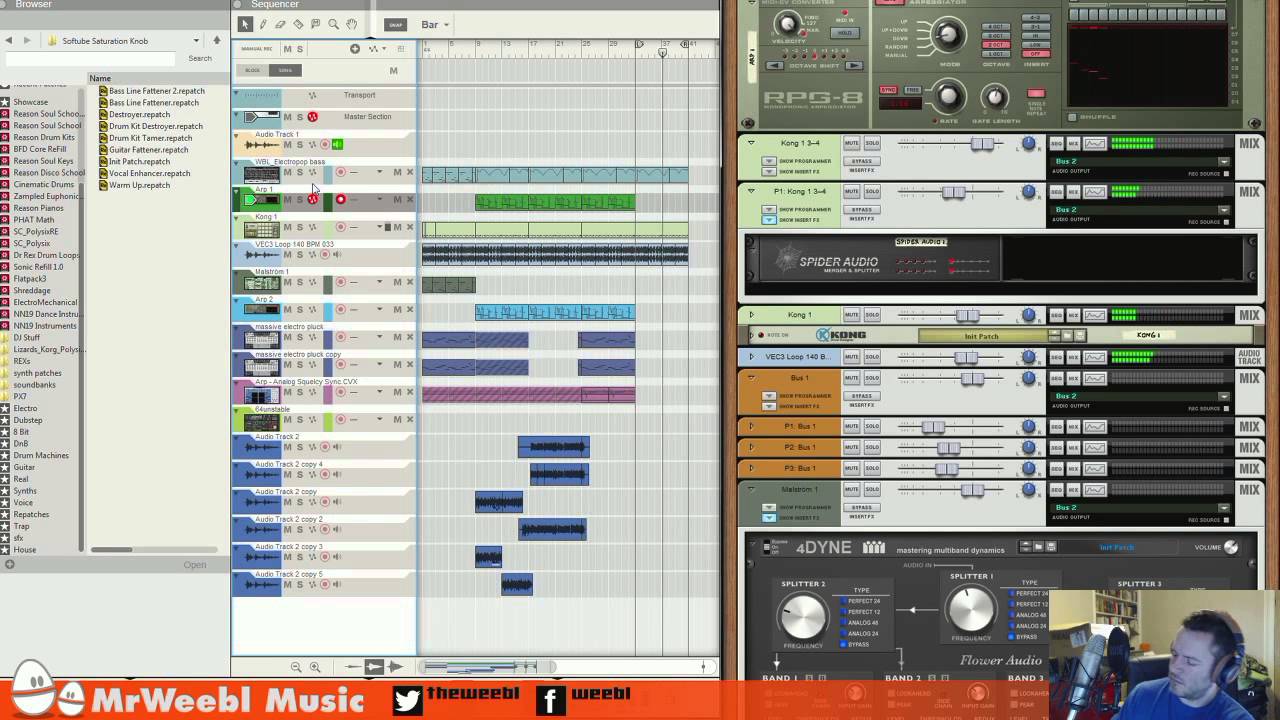Viewport: 1280px width, 720px height.
Task: Go up one folder level in Browser
Action: pos(216,40)
